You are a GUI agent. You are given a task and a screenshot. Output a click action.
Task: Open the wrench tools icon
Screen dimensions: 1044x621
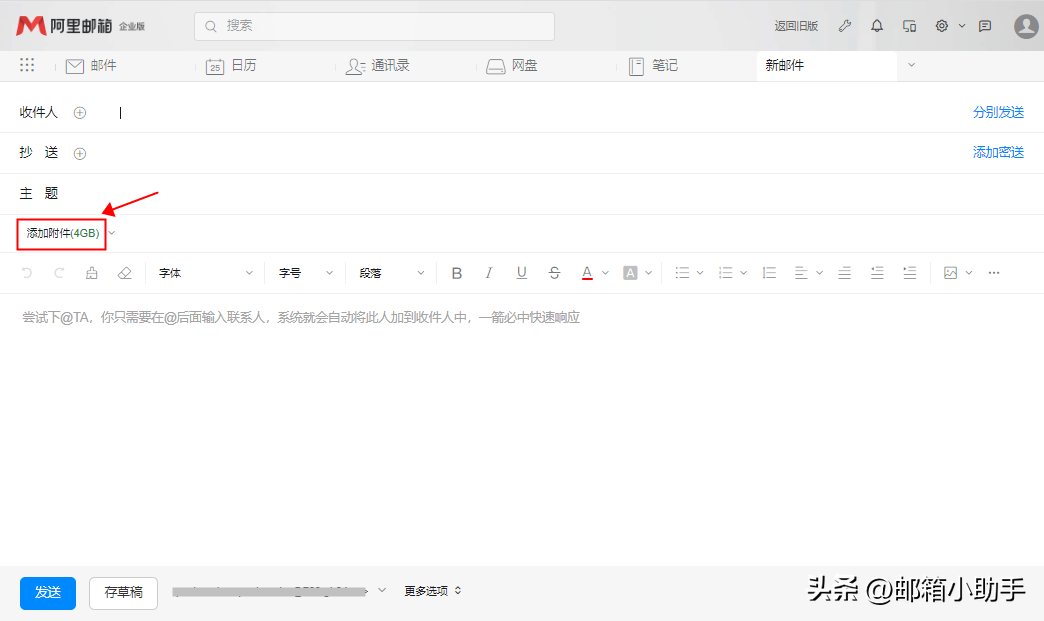click(845, 26)
